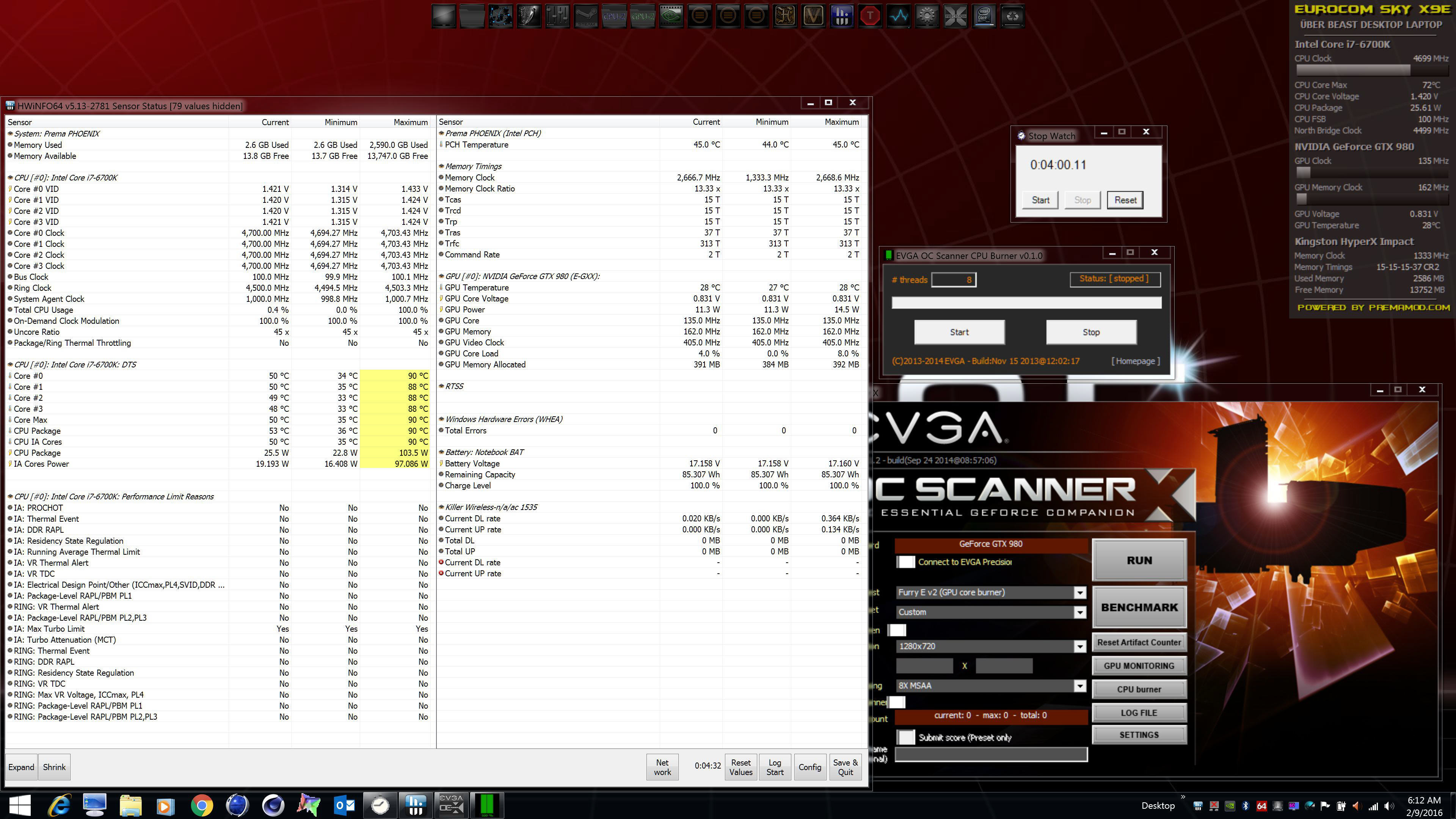
Task: Open Steam from the top dock
Action: [x=585, y=16]
